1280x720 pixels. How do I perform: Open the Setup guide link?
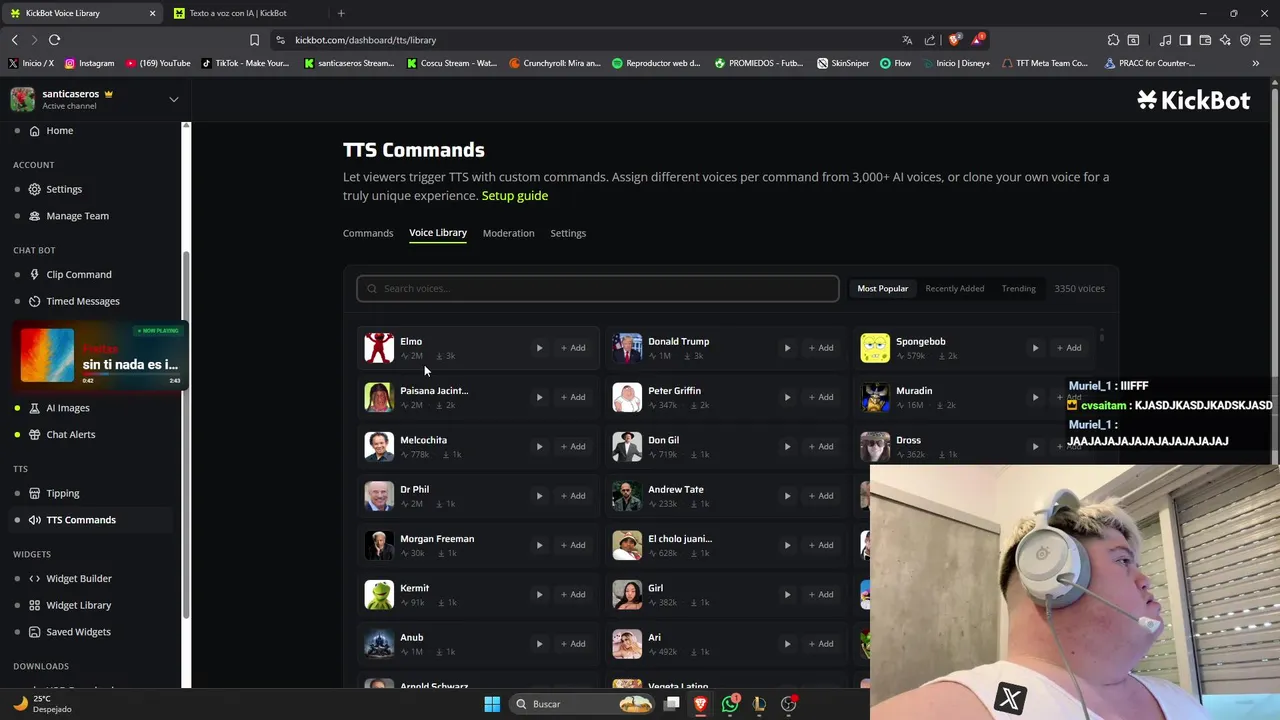coord(515,196)
